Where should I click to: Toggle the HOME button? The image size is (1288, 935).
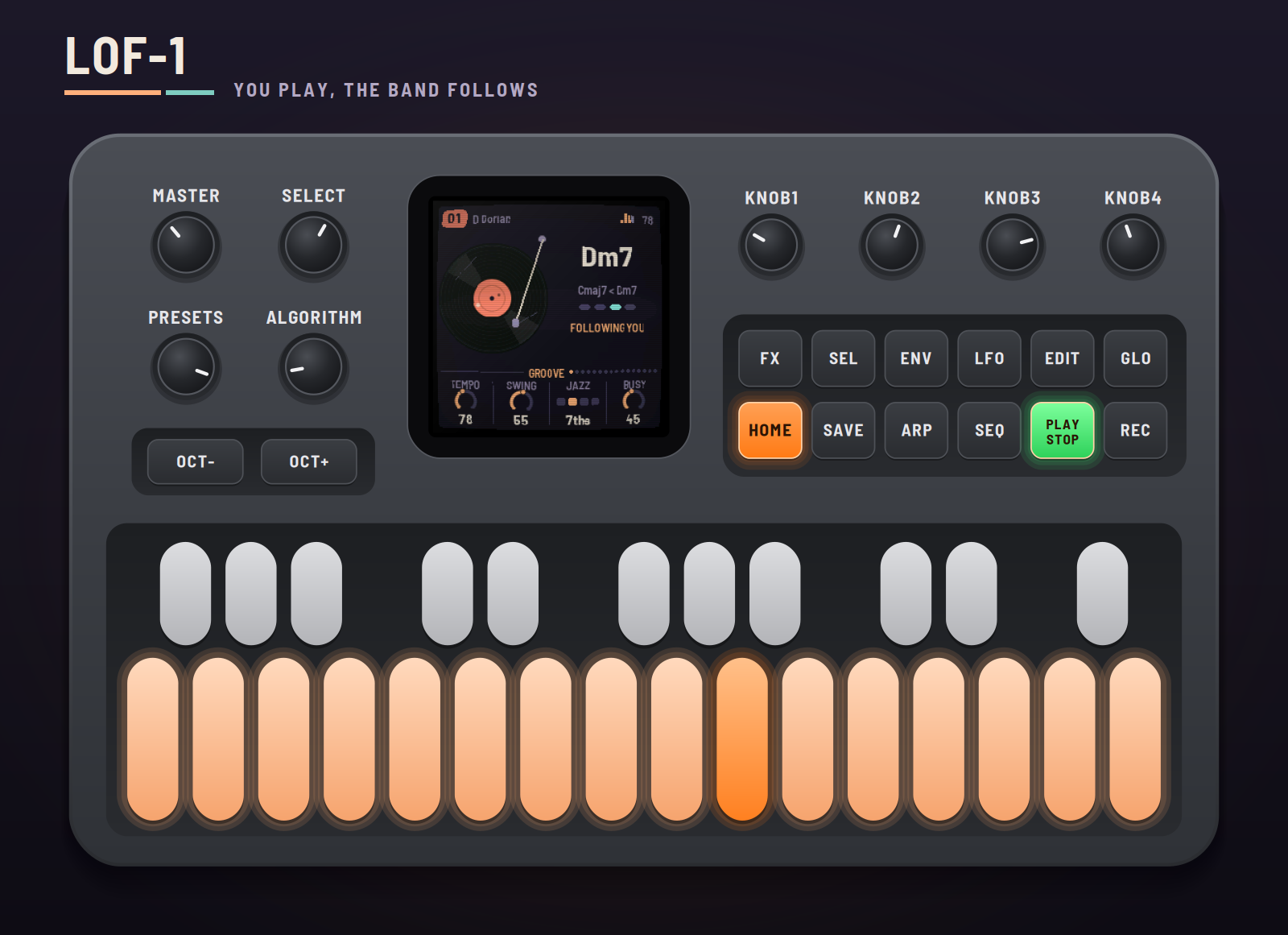tap(770, 430)
